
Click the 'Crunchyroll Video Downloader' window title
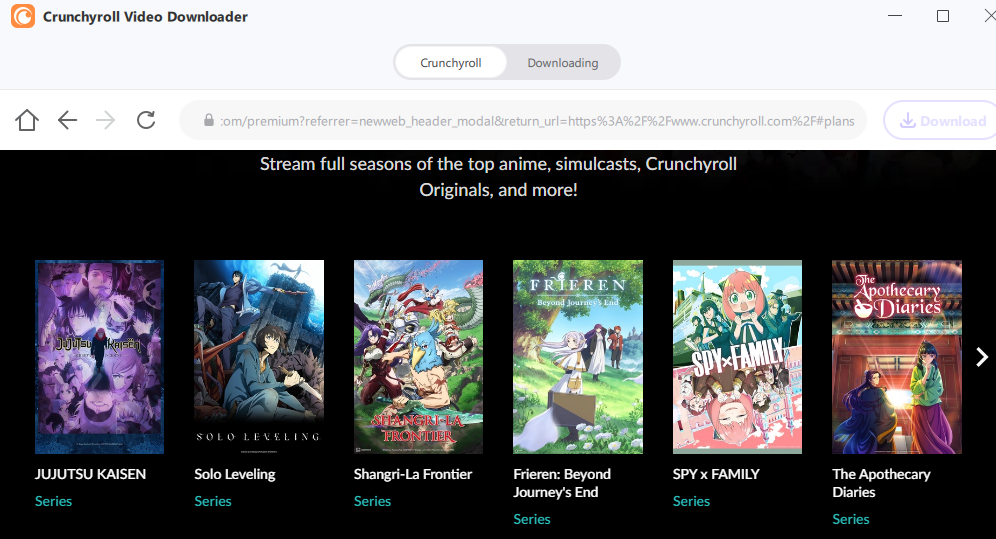coord(145,17)
